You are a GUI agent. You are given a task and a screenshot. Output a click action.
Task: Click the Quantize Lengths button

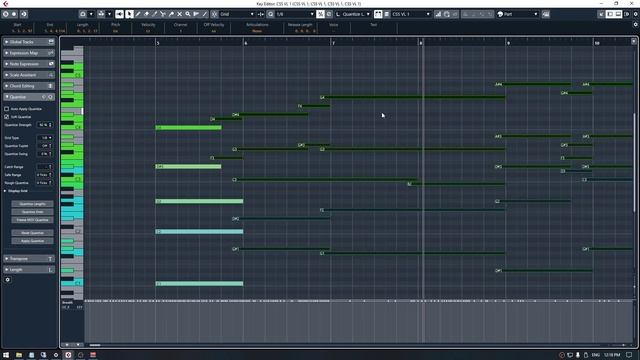pos(32,204)
